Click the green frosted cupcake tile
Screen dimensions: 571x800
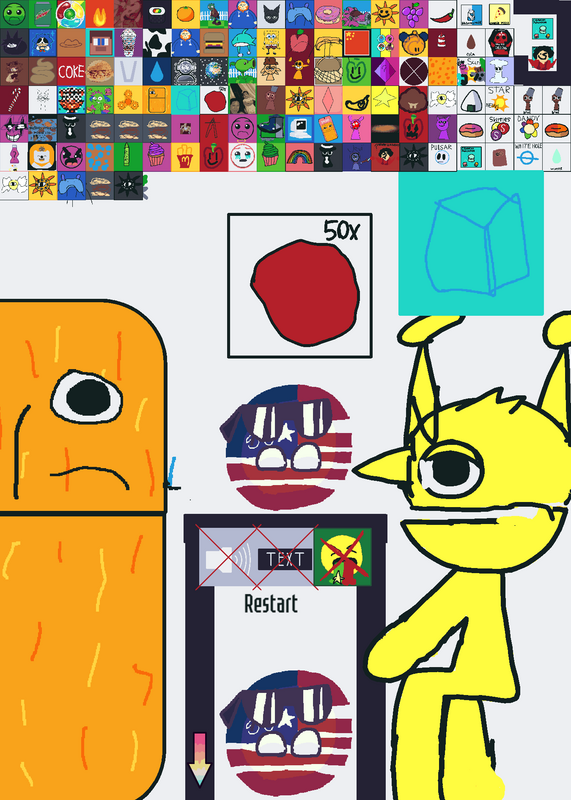coord(271,157)
